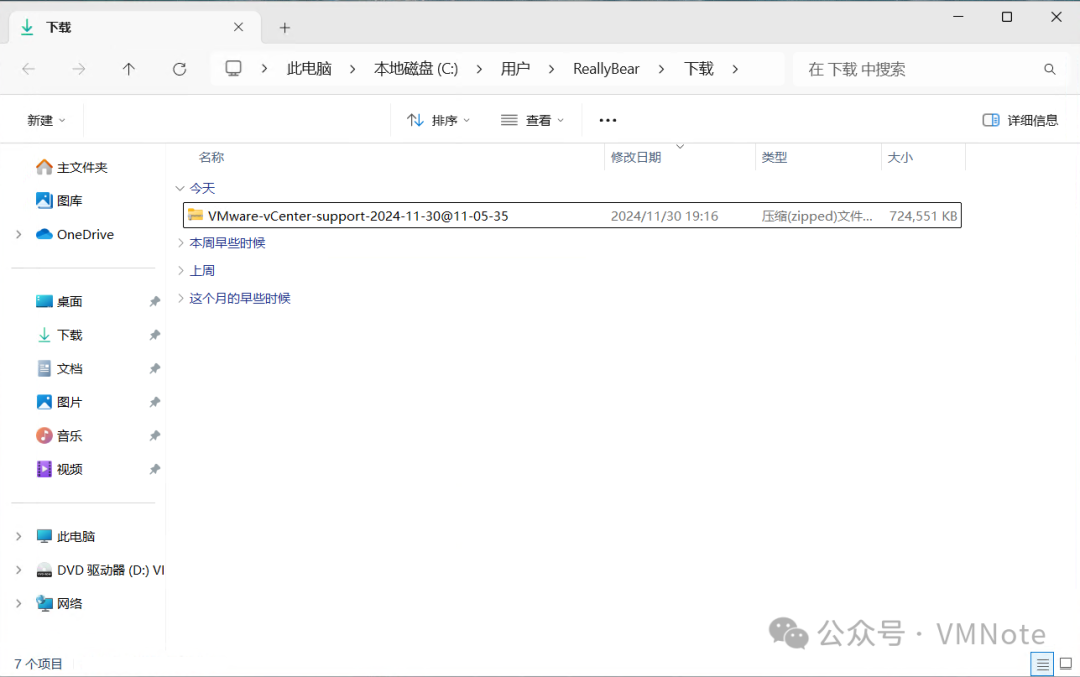Open 音乐 in quick access
Screen dimensions: 1080x677
tap(59, 436)
